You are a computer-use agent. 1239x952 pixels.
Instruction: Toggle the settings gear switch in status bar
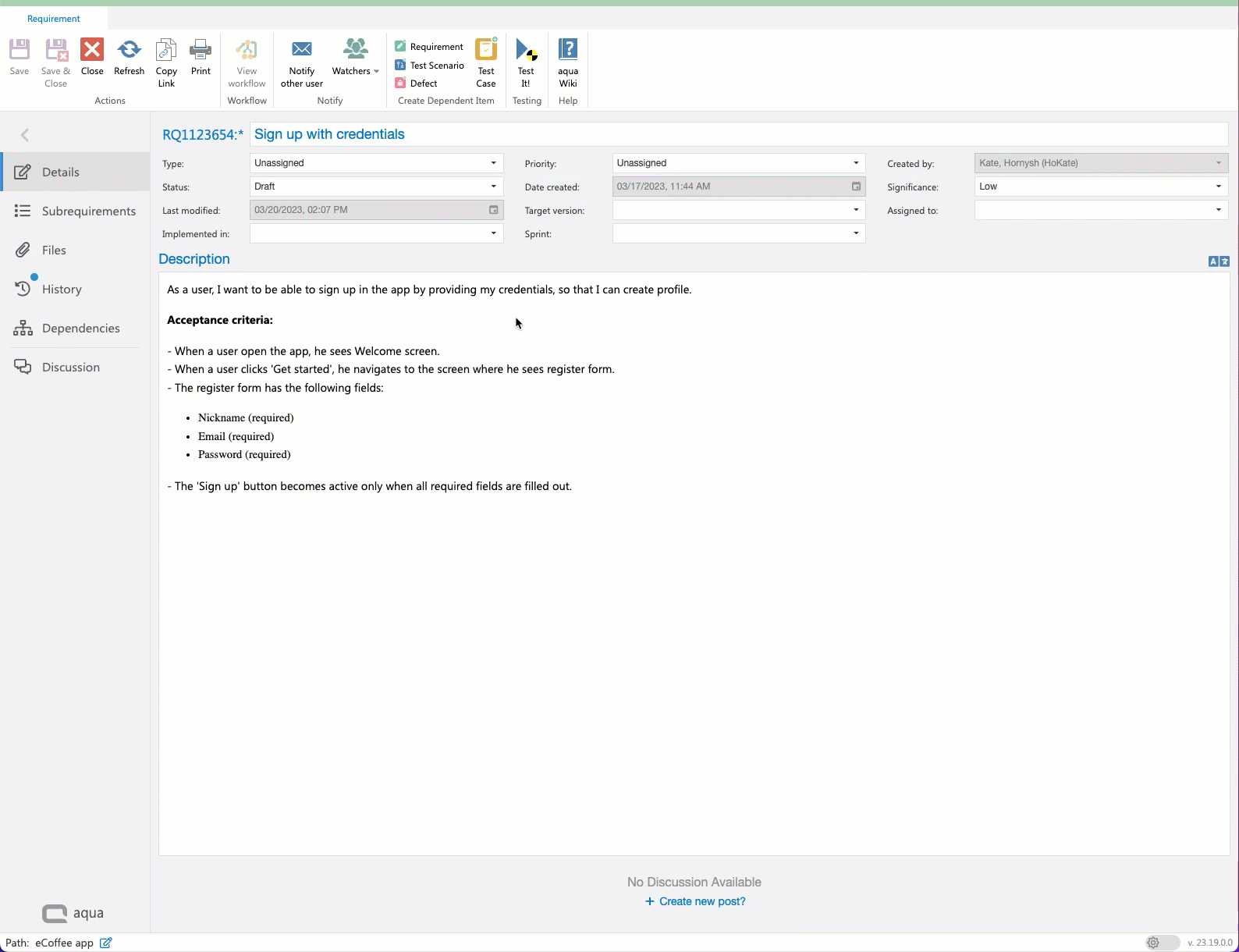click(1163, 943)
